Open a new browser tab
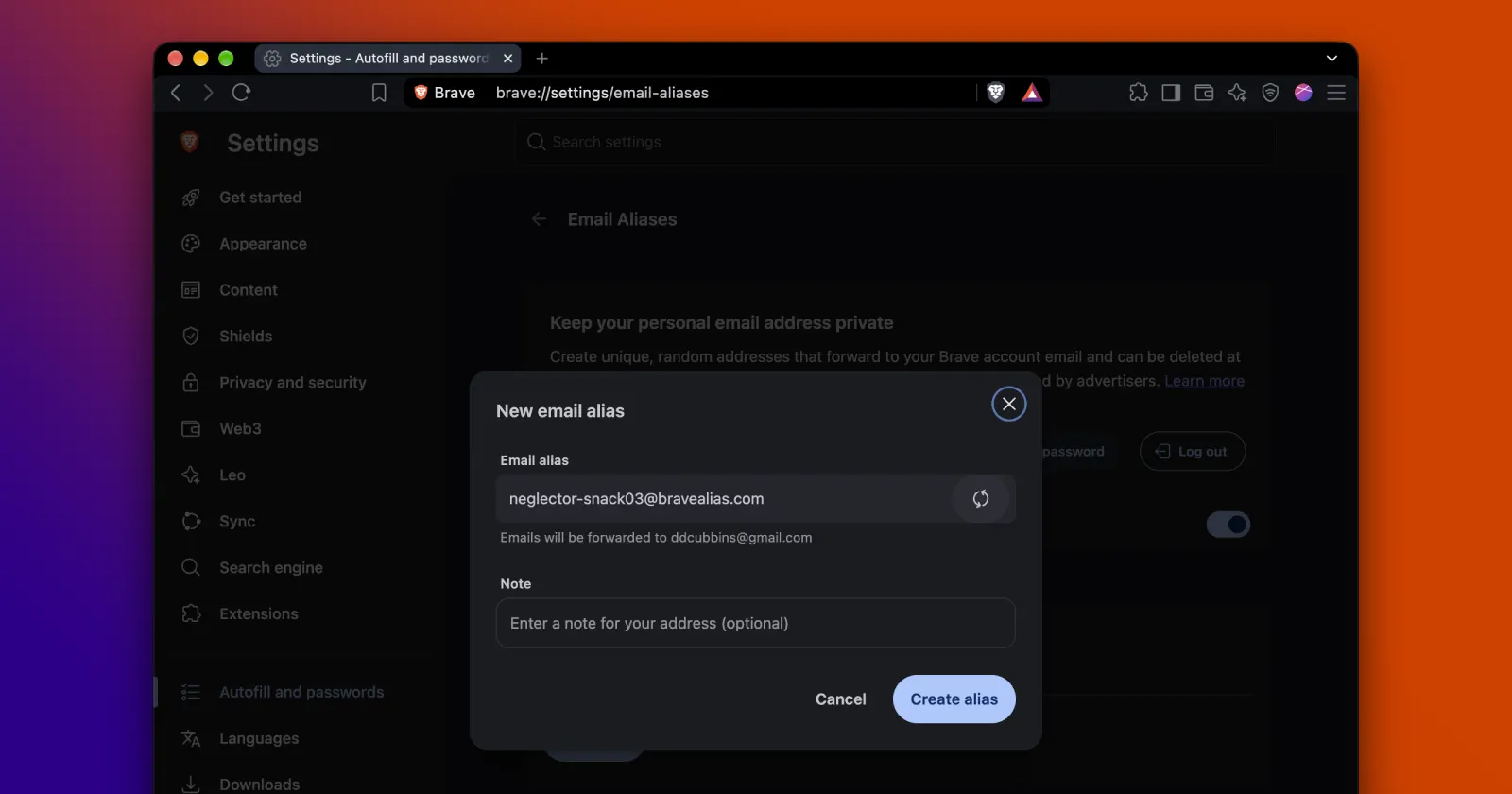The width and height of the screenshot is (1512, 794). point(542,59)
